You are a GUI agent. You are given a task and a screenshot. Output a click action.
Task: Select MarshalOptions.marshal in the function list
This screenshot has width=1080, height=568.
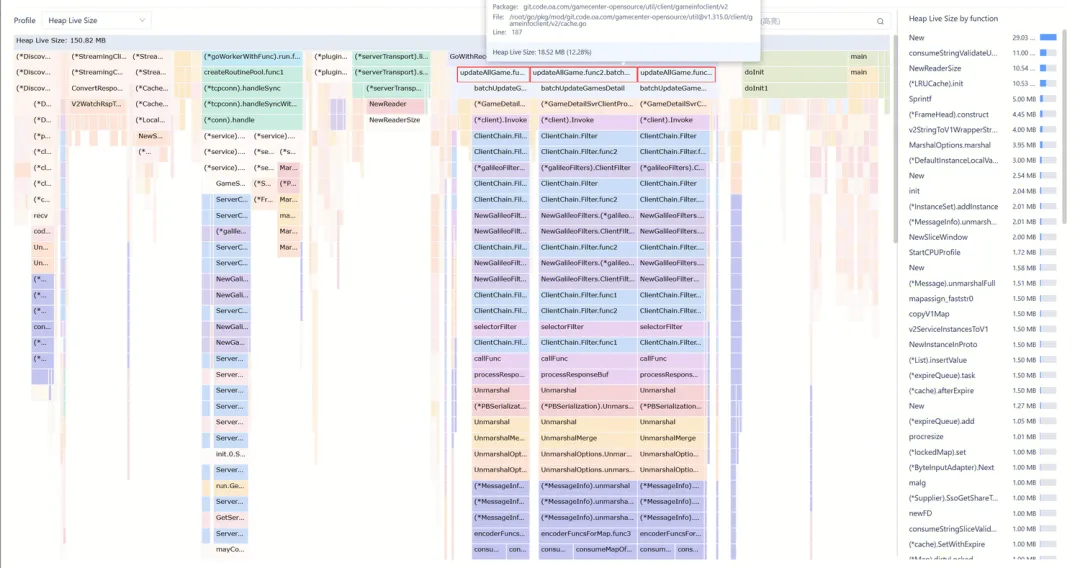click(x=950, y=145)
